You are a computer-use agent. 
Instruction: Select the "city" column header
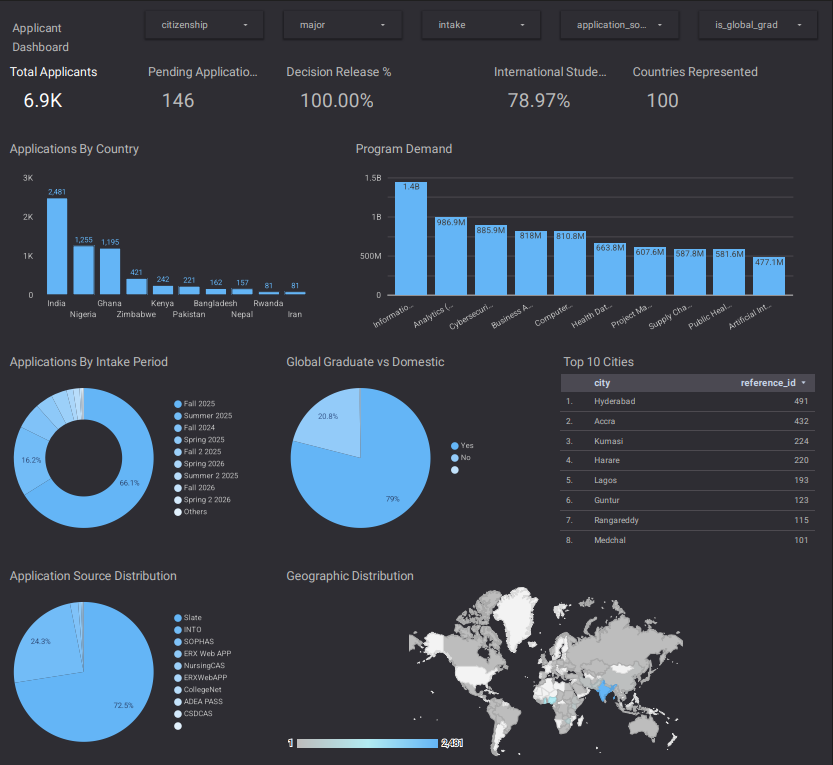601,383
